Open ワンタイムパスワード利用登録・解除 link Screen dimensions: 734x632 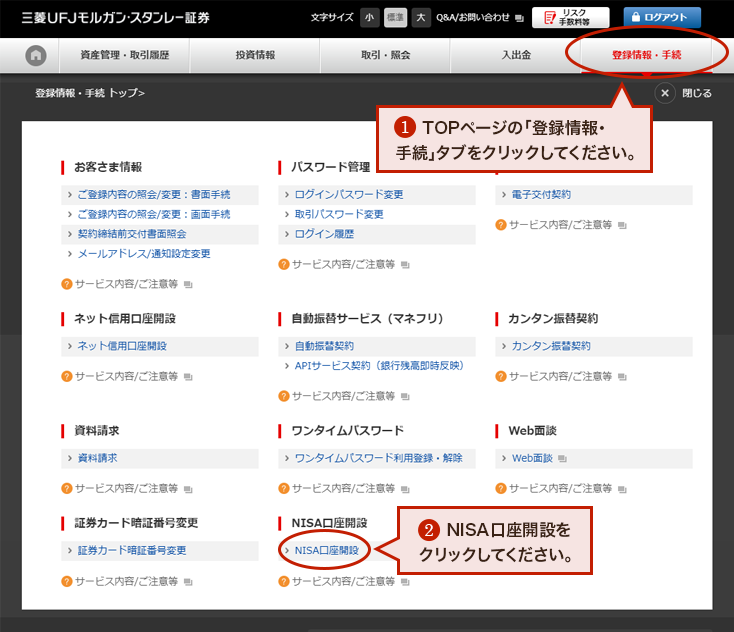point(378,458)
